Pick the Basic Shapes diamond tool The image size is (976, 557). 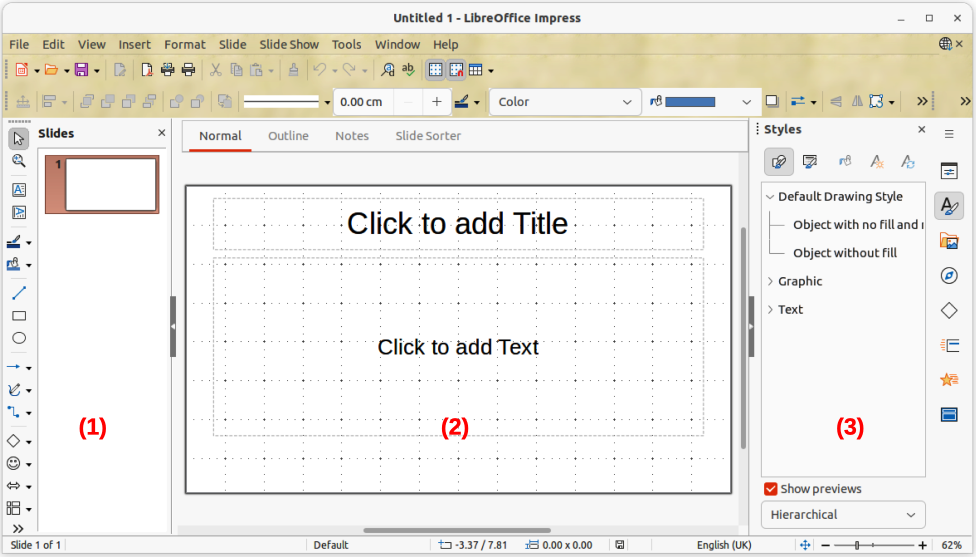point(14,441)
